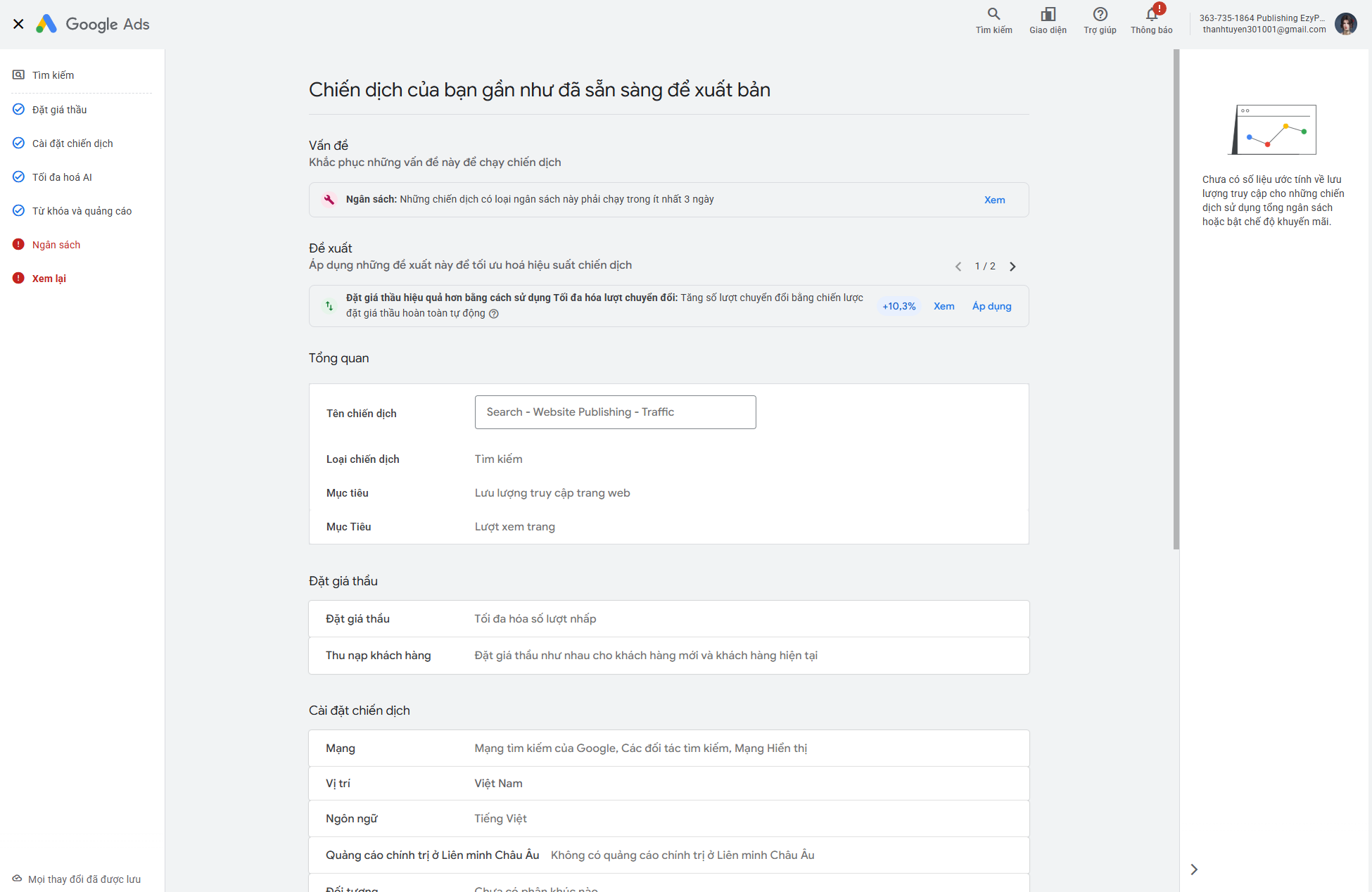Open the Thu nạp khách hàng row

click(668, 656)
